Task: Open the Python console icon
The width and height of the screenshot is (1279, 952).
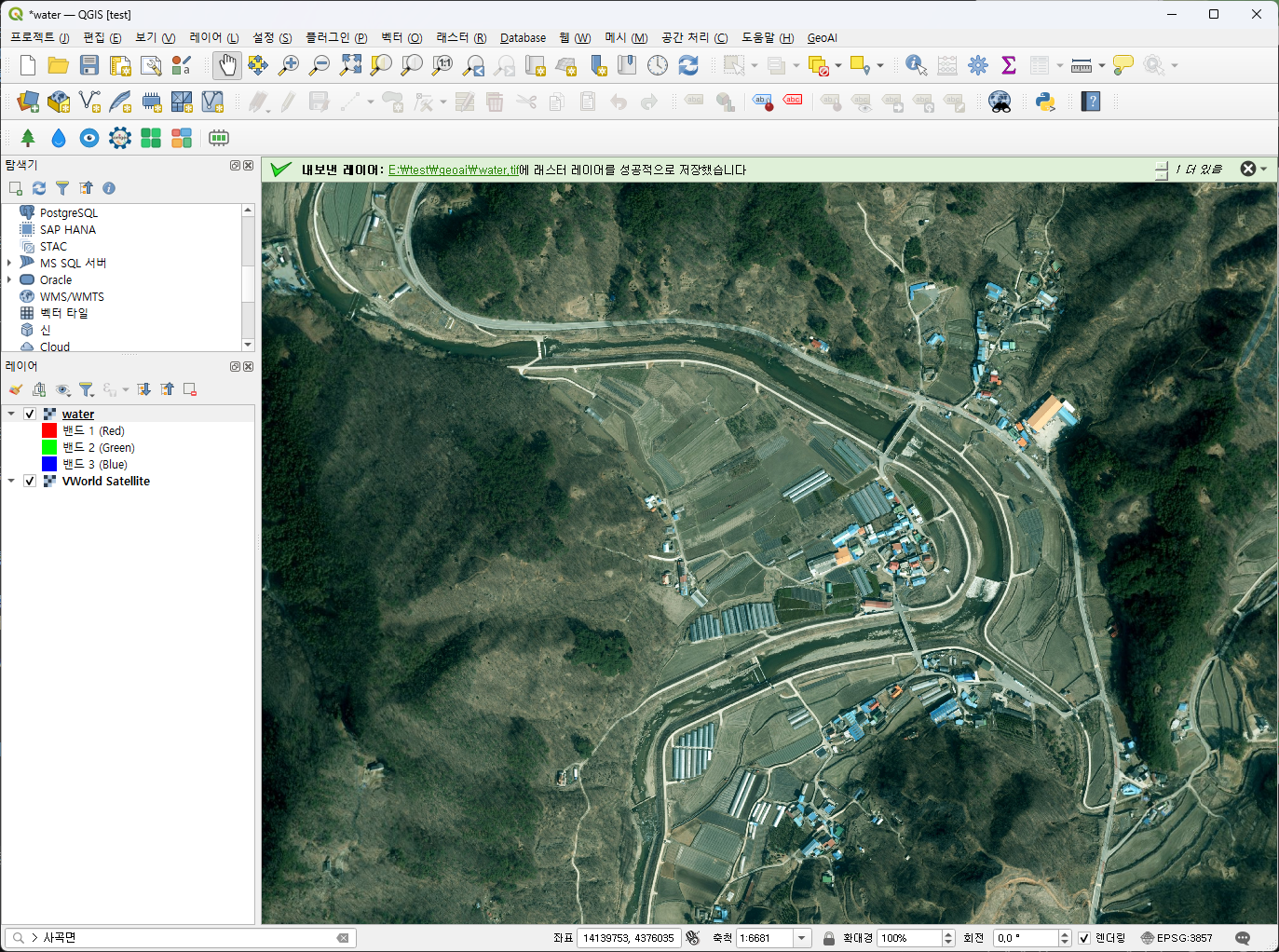Action: pos(1045,102)
